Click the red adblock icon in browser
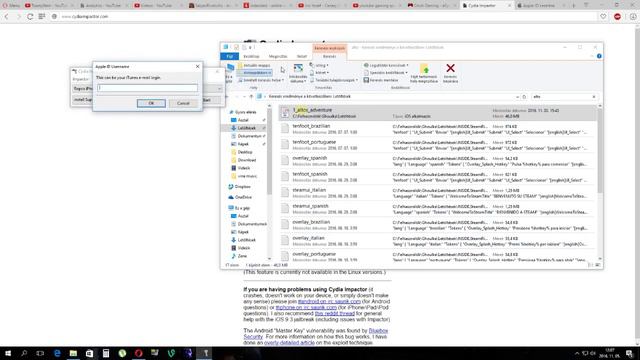 [x=617, y=16]
